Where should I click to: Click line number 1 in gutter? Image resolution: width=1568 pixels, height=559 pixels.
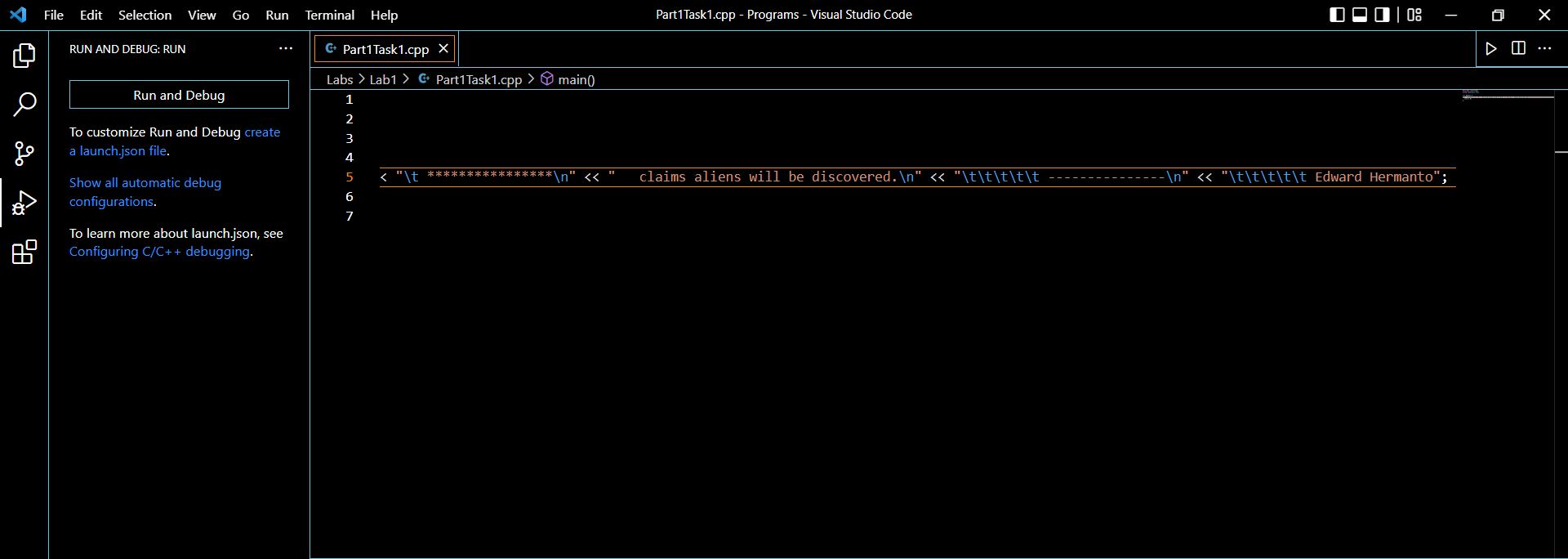click(350, 100)
